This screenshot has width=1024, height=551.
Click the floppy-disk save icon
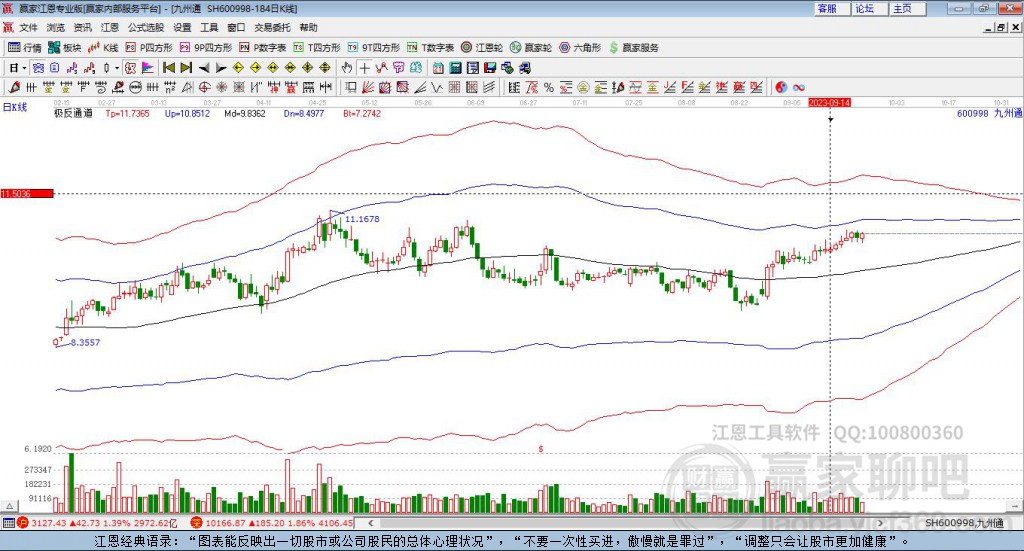[490, 67]
